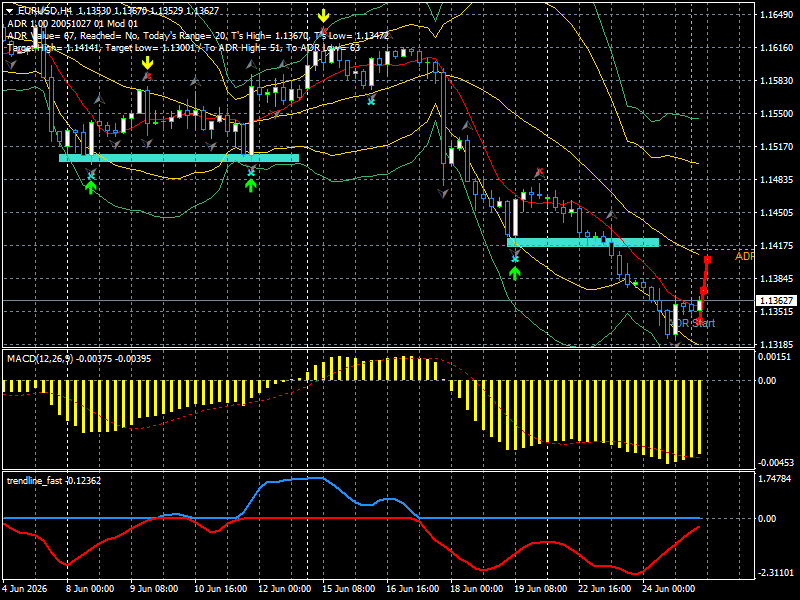Click the small triangle beside the EURUSD,H4 title
The height and width of the screenshot is (600, 800).
[x=10, y=10]
